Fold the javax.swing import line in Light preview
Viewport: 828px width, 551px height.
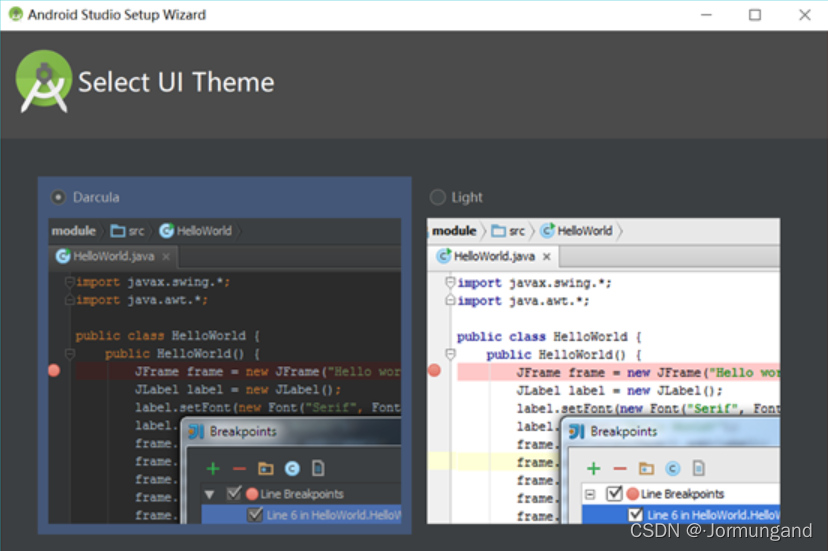pyautogui.click(x=450, y=282)
